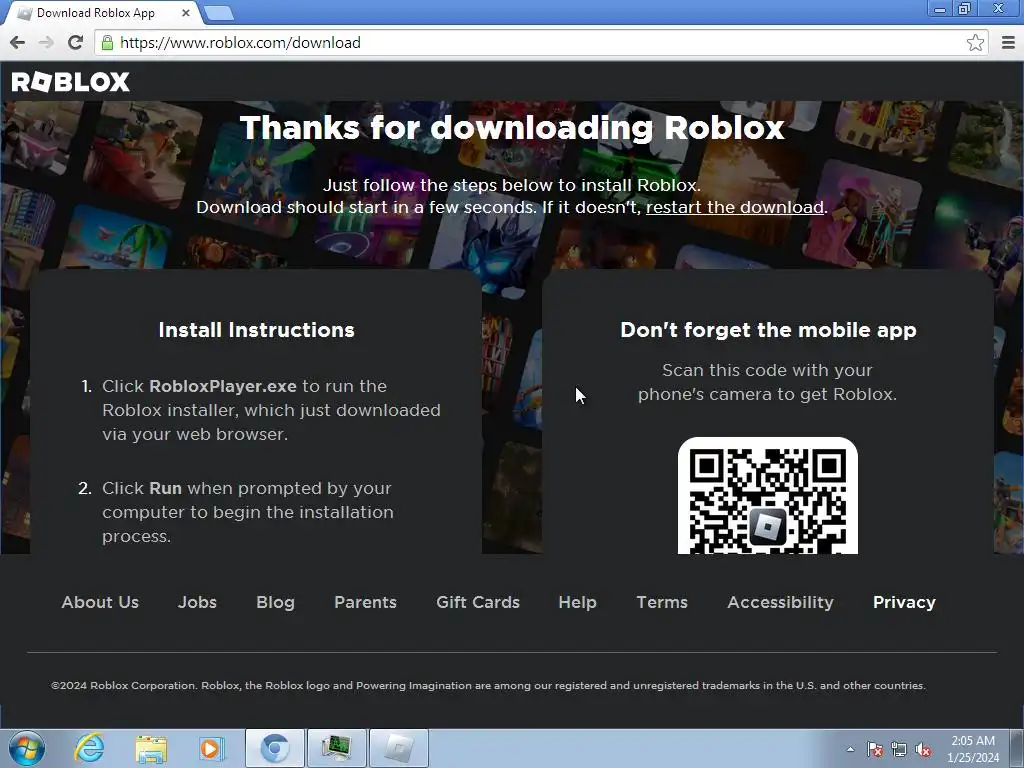The width and height of the screenshot is (1024, 768).
Task: Reload the Roblox download page
Action: [75, 42]
